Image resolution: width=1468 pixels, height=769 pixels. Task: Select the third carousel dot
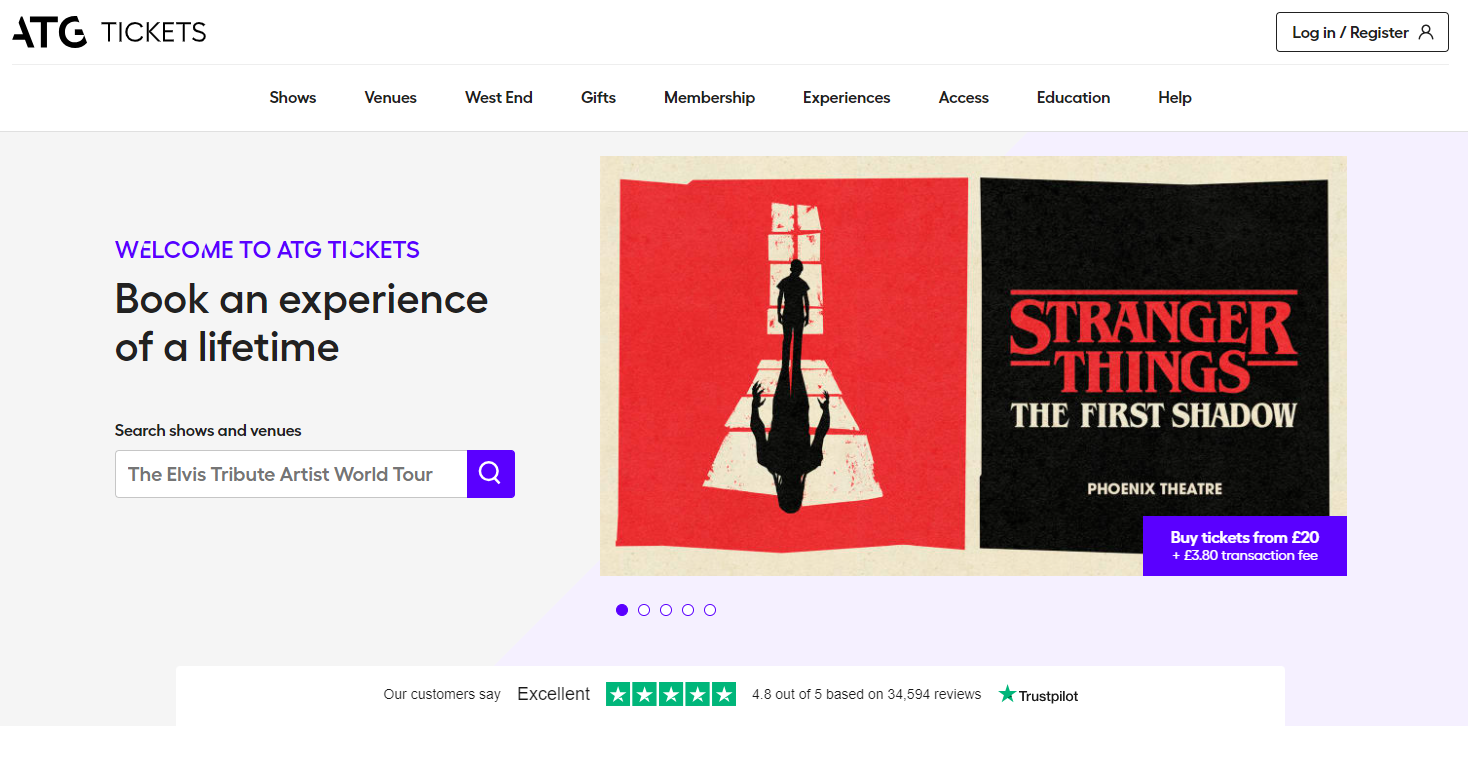point(666,610)
